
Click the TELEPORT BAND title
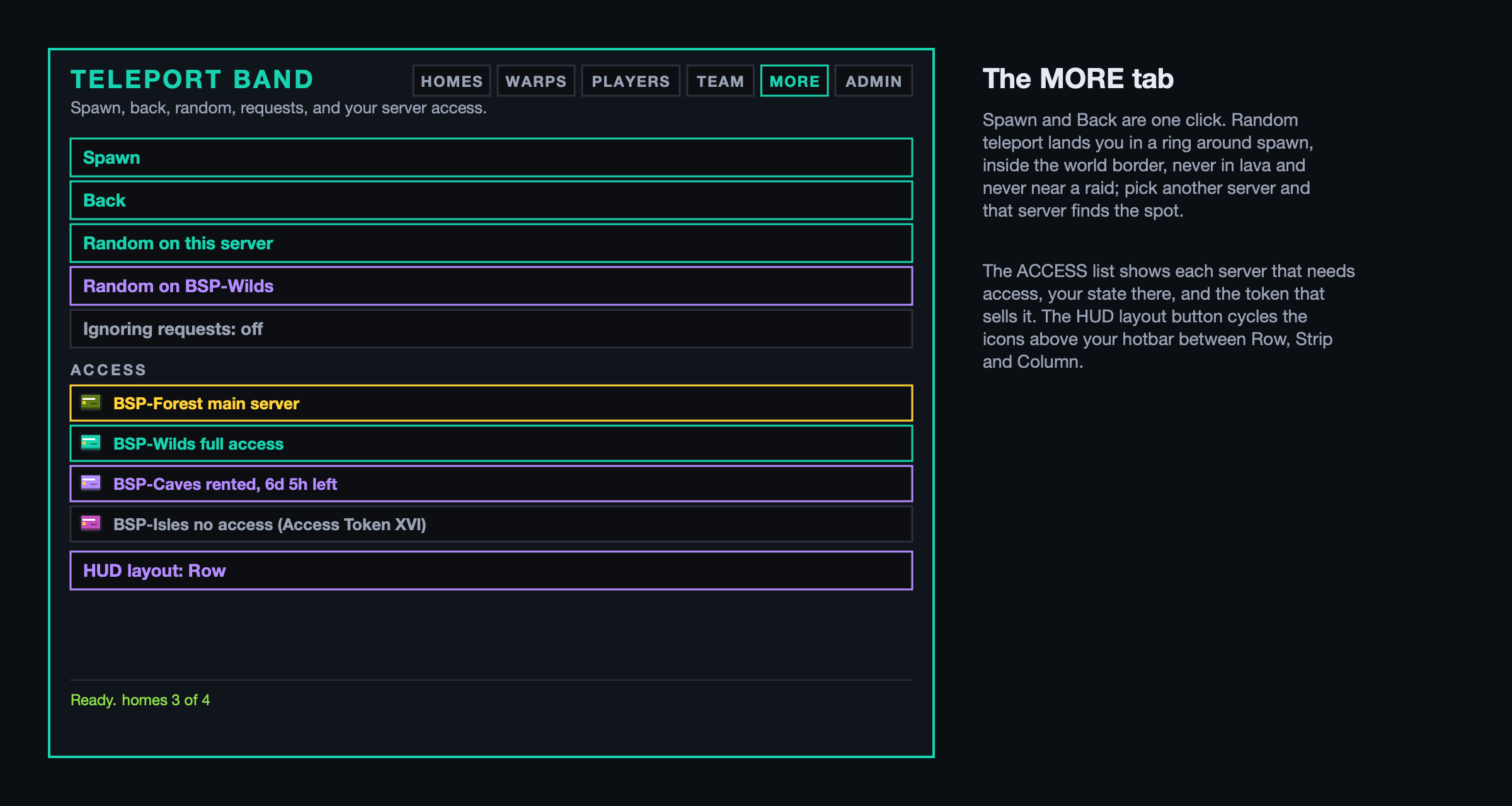point(192,79)
